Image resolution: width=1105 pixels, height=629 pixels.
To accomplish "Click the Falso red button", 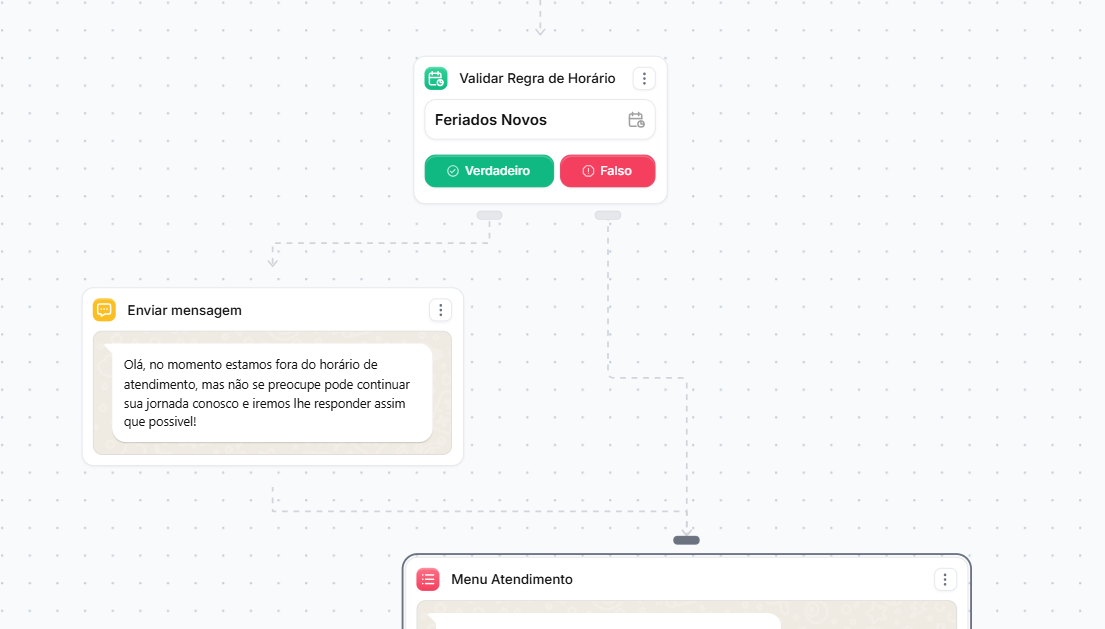I will [x=607, y=171].
